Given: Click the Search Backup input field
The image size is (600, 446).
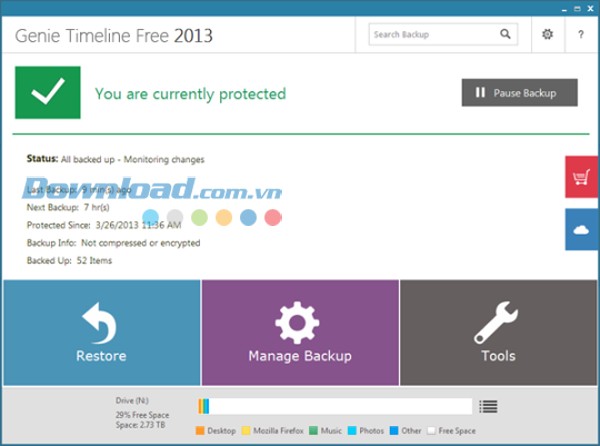Looking at the screenshot, I should click(x=433, y=35).
